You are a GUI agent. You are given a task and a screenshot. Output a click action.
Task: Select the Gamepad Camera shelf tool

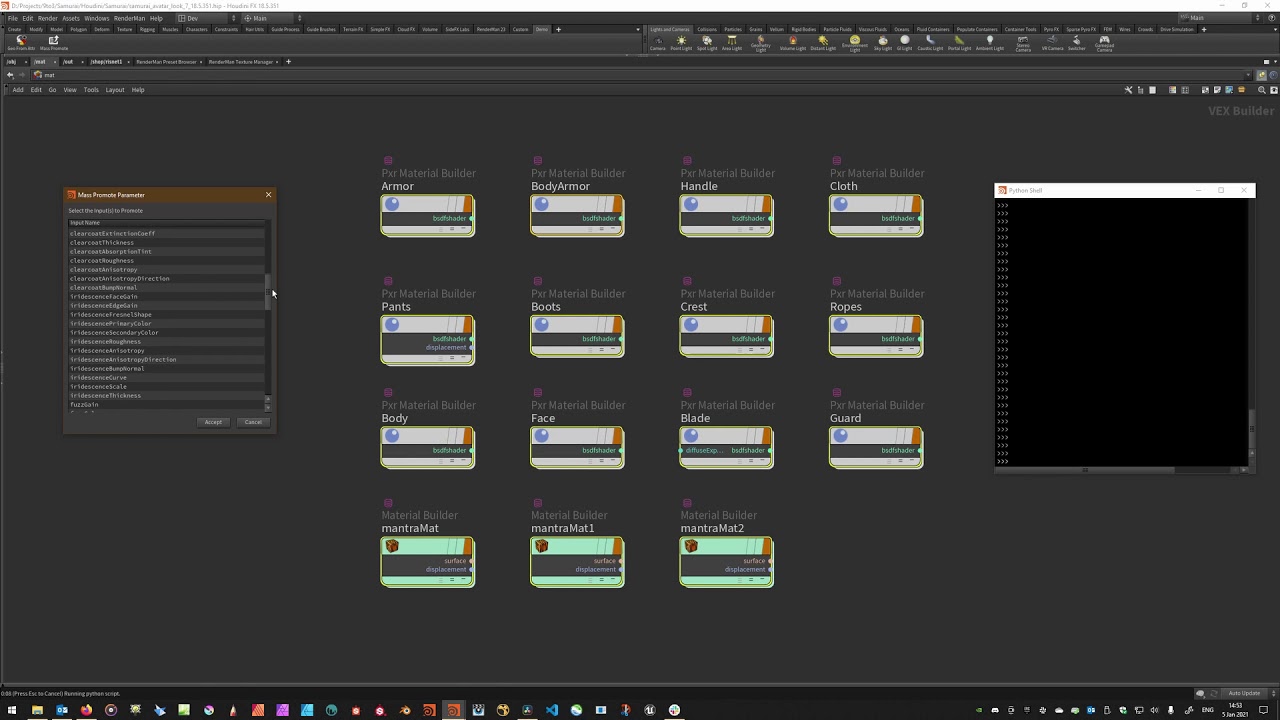1104,44
